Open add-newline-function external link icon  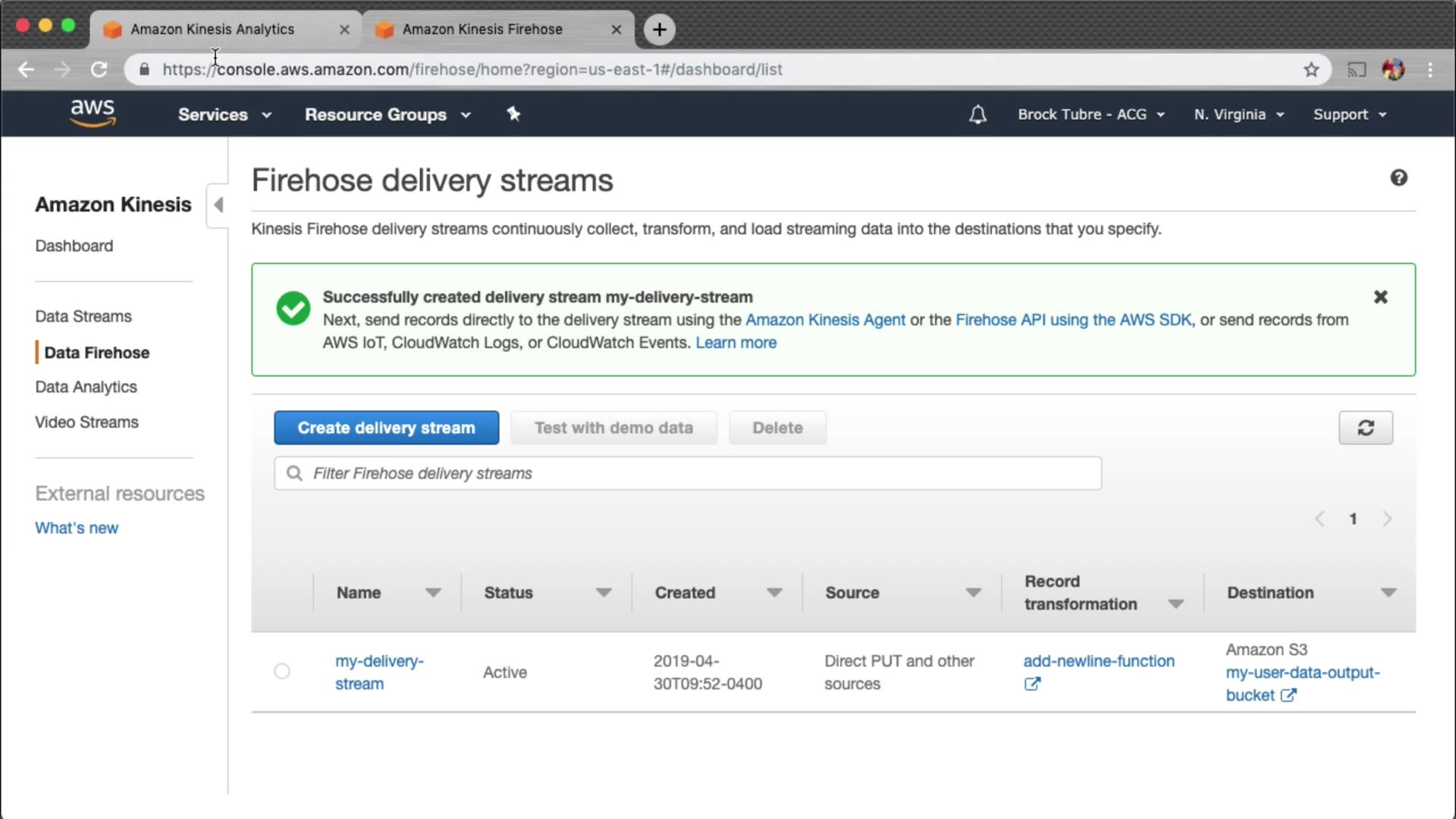pyautogui.click(x=1031, y=684)
